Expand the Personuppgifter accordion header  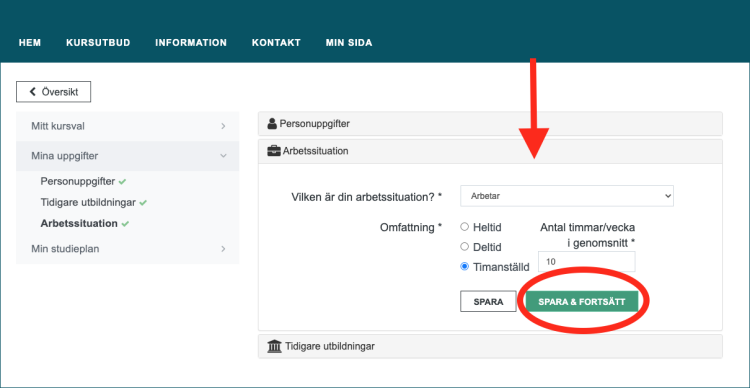point(490,124)
